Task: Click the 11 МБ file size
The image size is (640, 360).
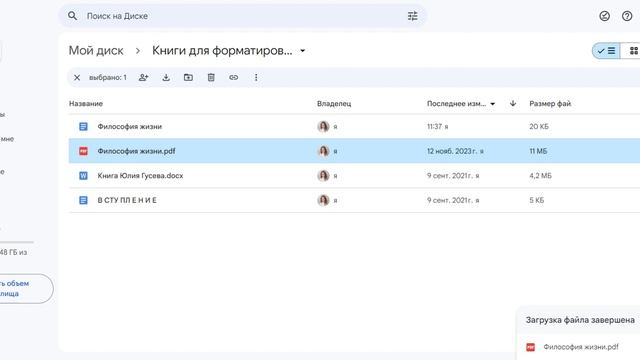Action: (x=538, y=151)
